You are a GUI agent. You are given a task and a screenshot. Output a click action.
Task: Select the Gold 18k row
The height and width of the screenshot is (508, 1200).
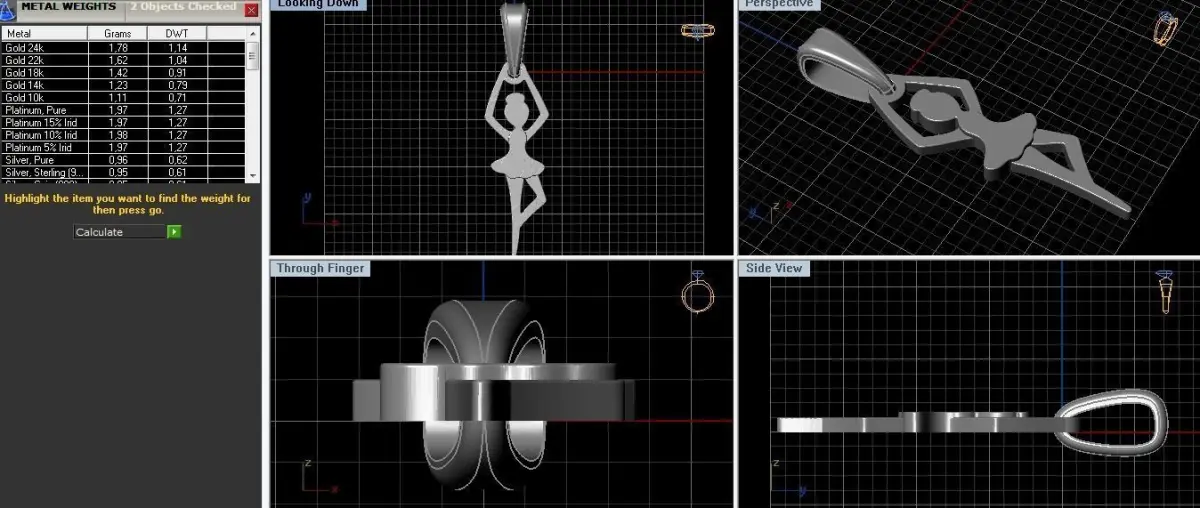123,72
